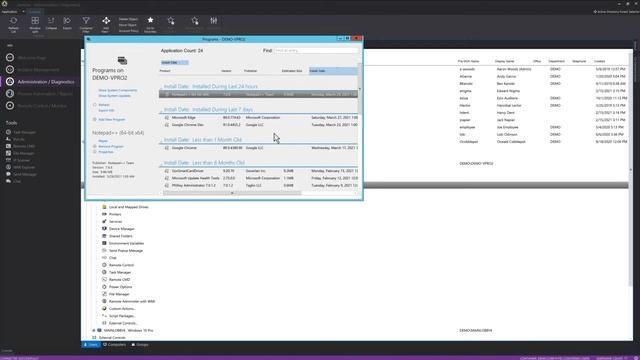This screenshot has height=360, width=640.
Task: Open the Incident Management sidebar icon
Action: coord(10,70)
